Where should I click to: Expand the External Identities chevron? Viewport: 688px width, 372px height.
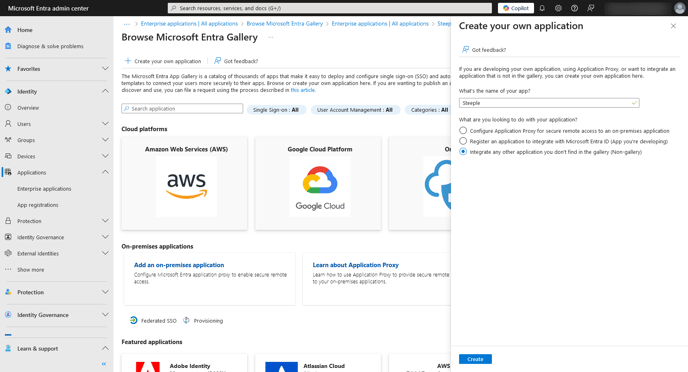click(105, 253)
